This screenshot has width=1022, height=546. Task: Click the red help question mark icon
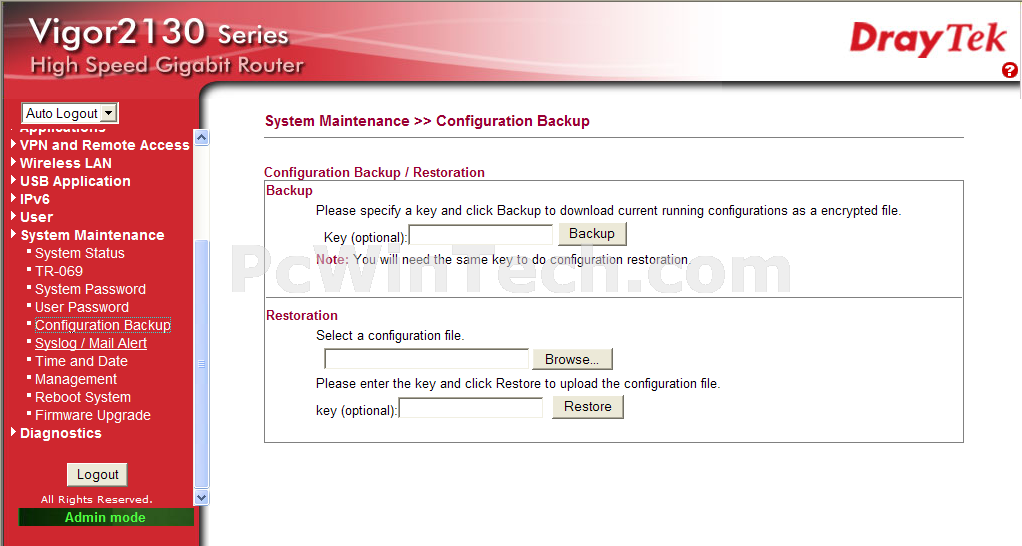[1009, 70]
